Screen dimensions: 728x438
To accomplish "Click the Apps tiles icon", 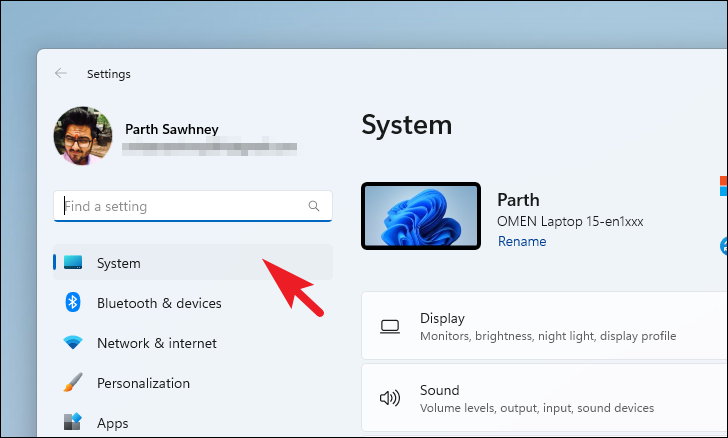I will 73,421.
